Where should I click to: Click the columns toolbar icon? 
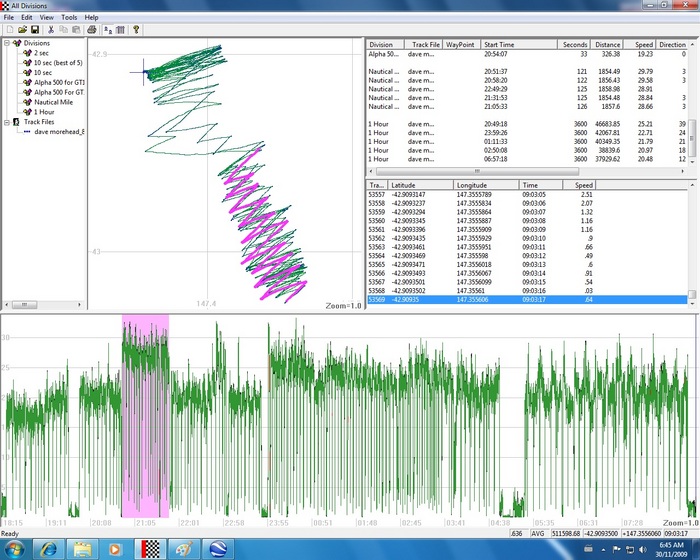[121, 30]
